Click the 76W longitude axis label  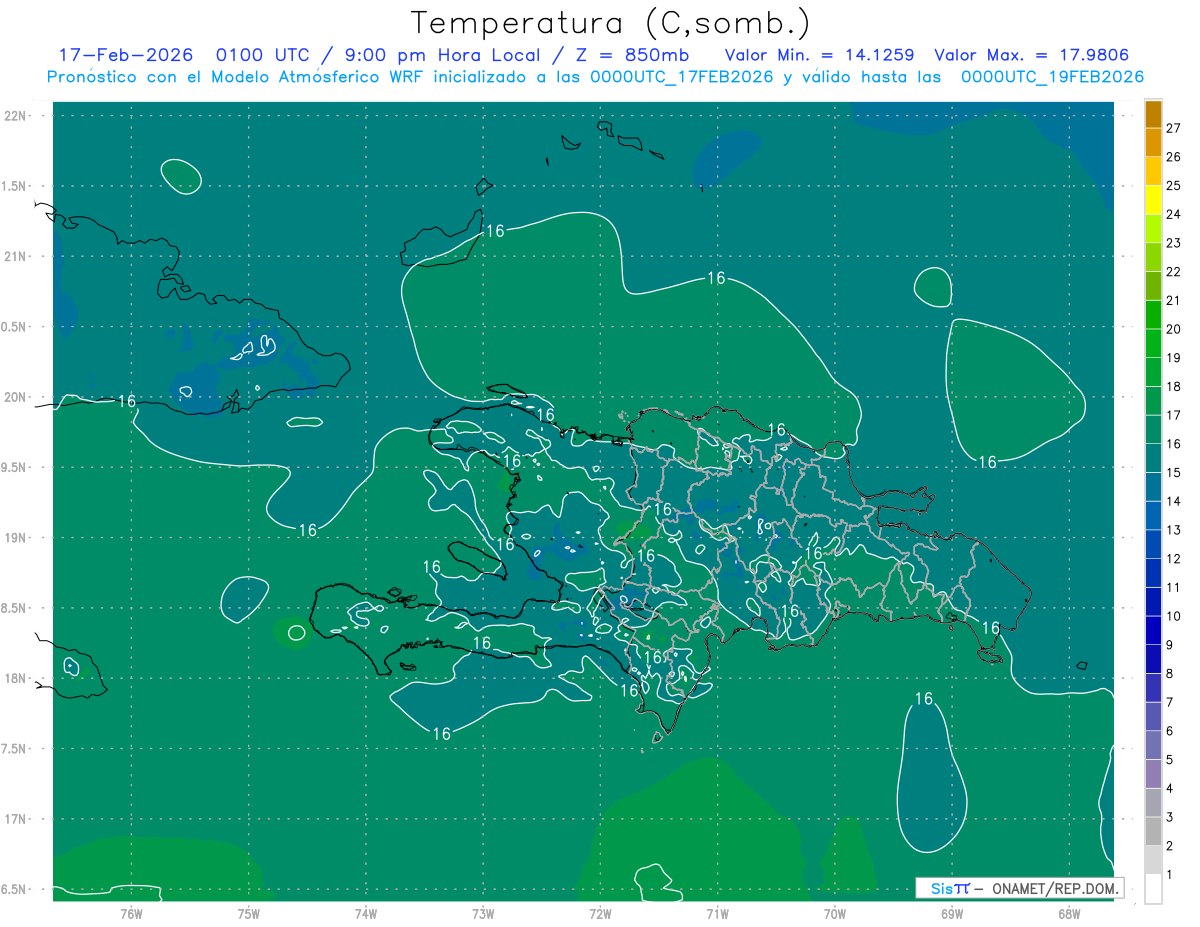click(131, 913)
